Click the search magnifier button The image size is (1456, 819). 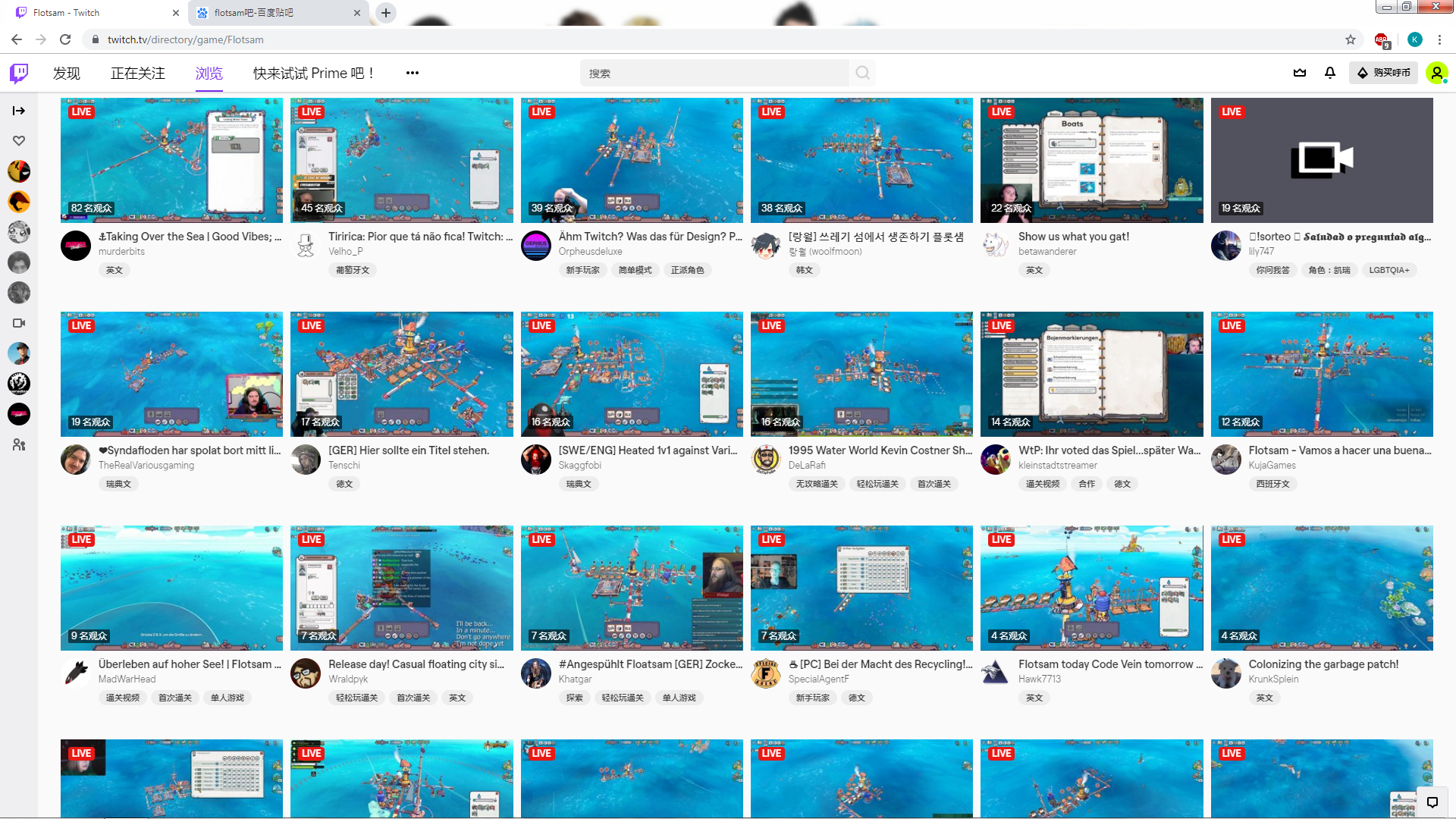pos(862,73)
